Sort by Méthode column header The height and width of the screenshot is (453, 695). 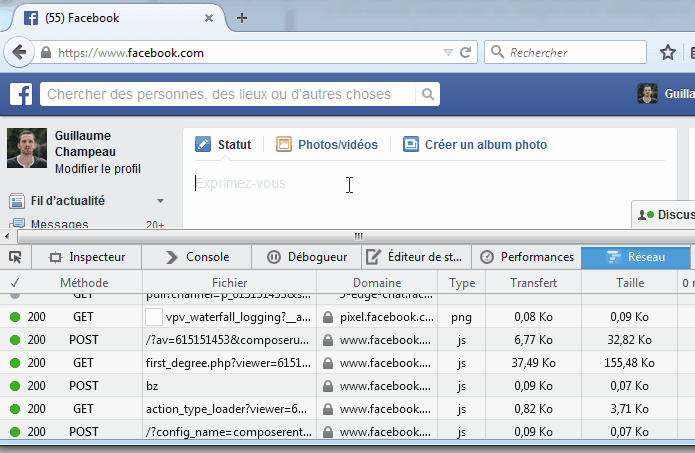click(x=84, y=282)
